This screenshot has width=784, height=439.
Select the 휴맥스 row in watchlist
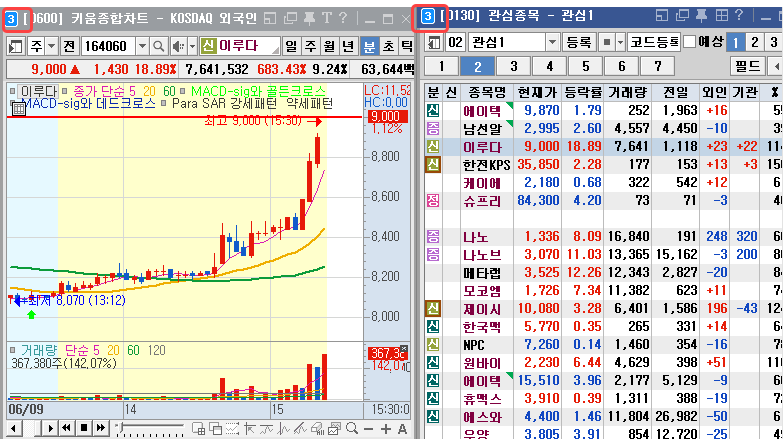point(604,398)
